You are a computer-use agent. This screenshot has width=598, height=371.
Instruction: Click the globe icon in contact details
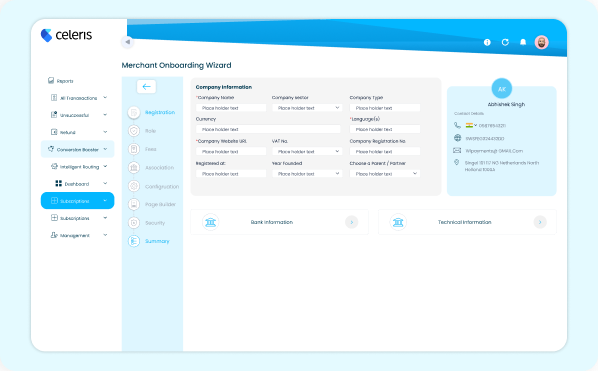(457, 138)
